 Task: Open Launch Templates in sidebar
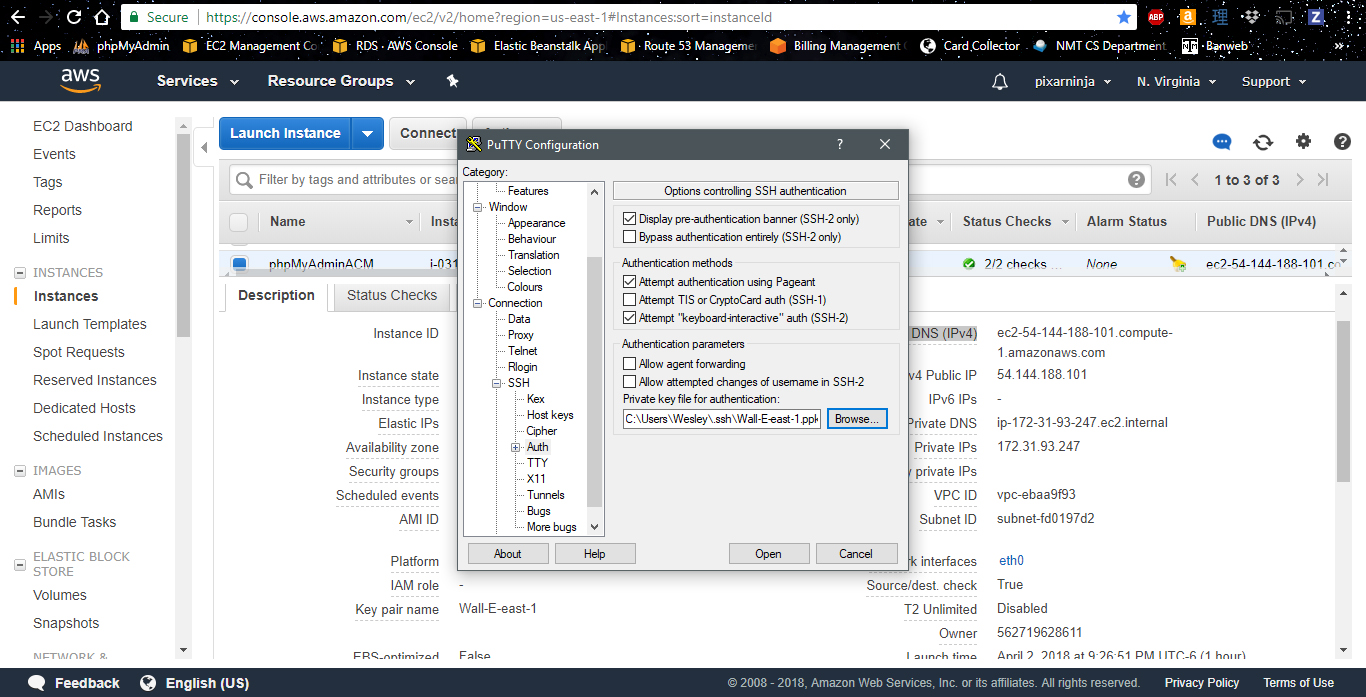[90, 324]
